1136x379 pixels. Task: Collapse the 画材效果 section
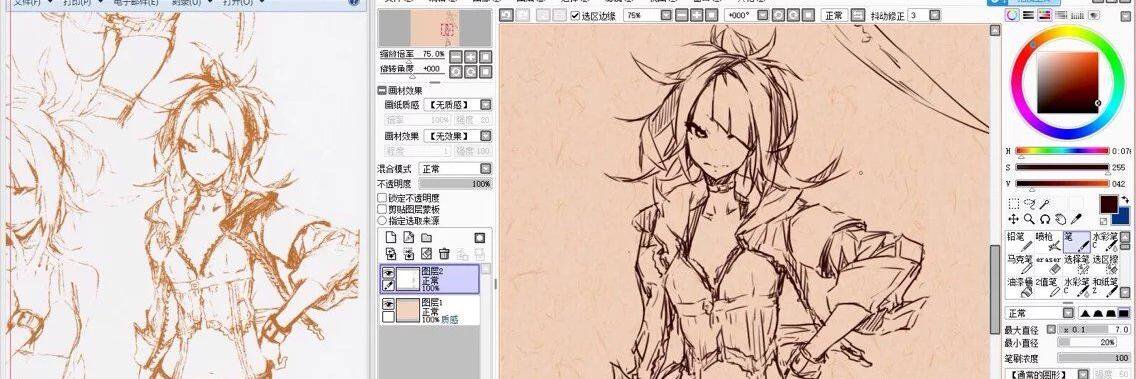[382, 91]
